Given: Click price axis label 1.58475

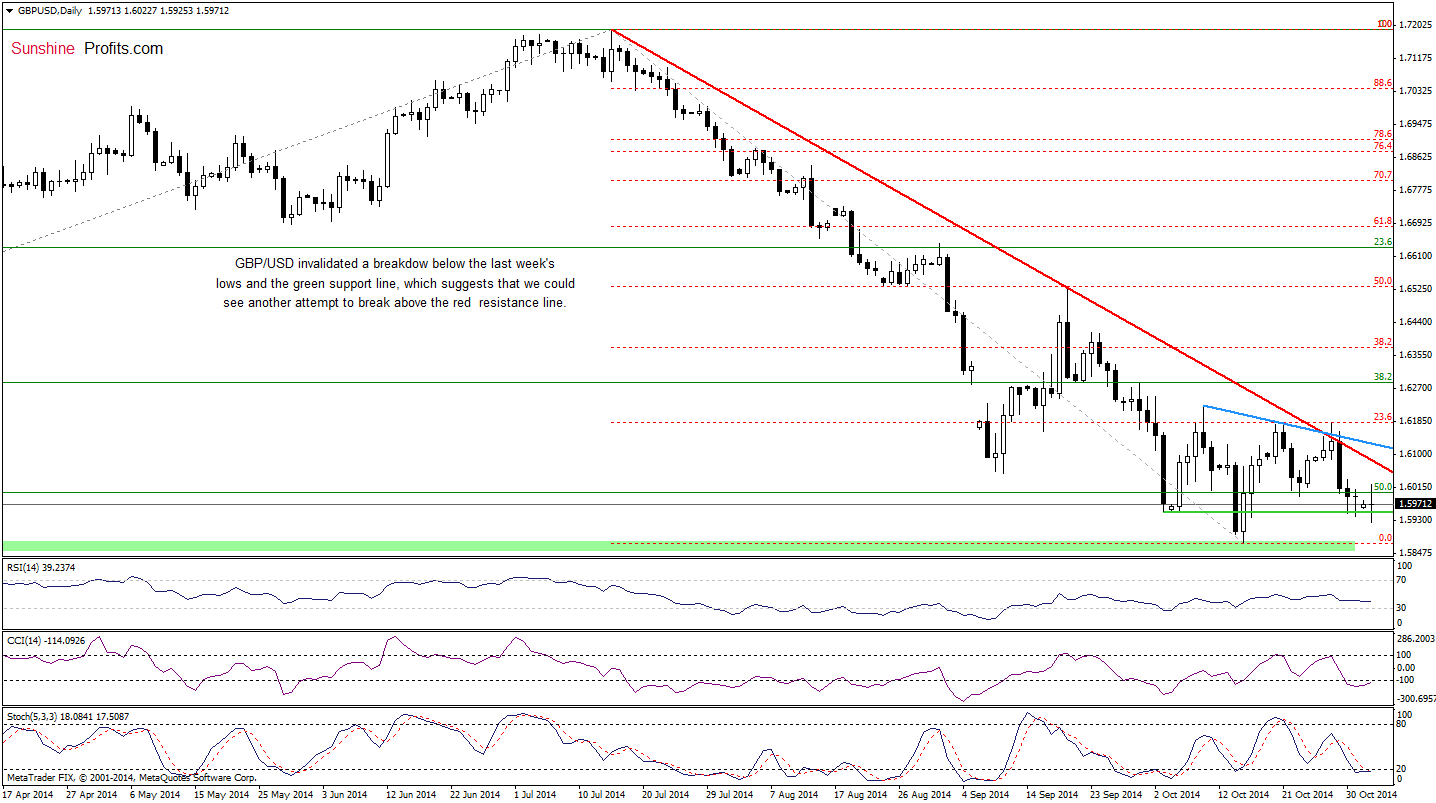Looking at the screenshot, I should point(1415,553).
